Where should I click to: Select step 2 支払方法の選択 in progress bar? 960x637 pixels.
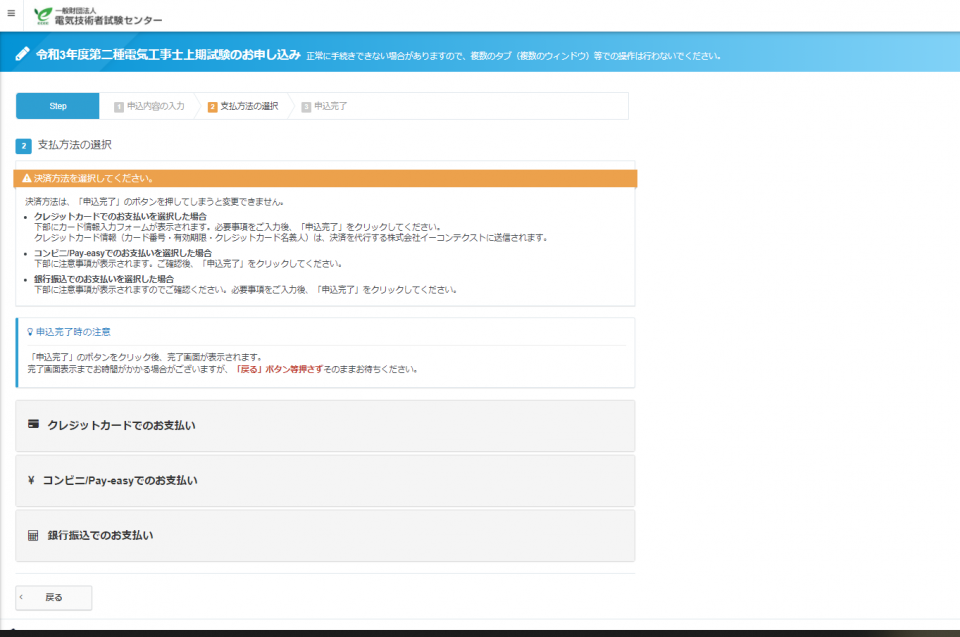pos(243,106)
